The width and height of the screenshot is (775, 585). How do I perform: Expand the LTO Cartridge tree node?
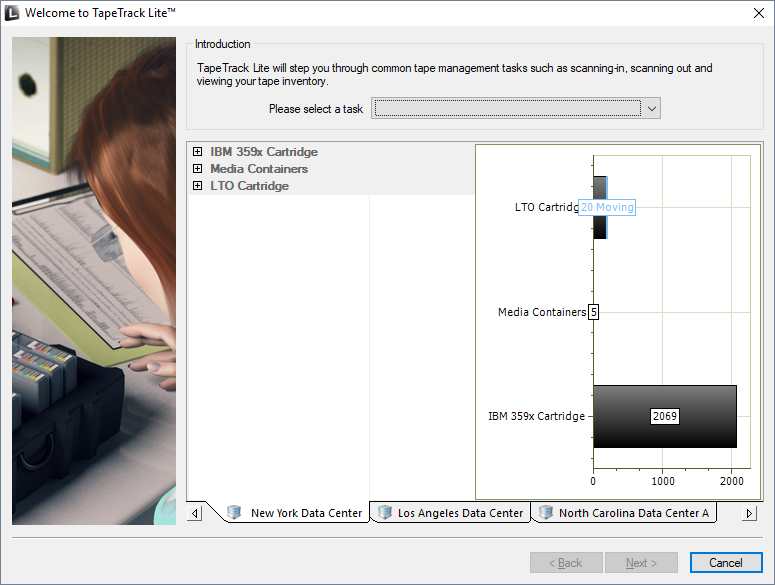pos(197,186)
